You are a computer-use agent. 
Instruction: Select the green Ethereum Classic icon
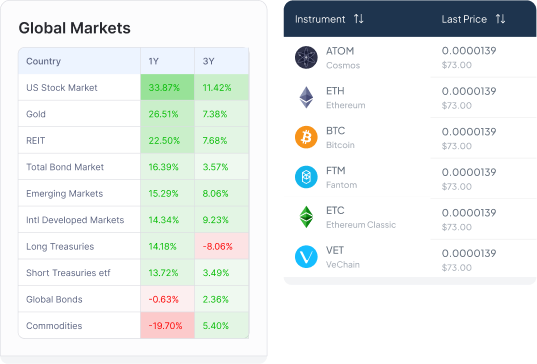(306, 217)
